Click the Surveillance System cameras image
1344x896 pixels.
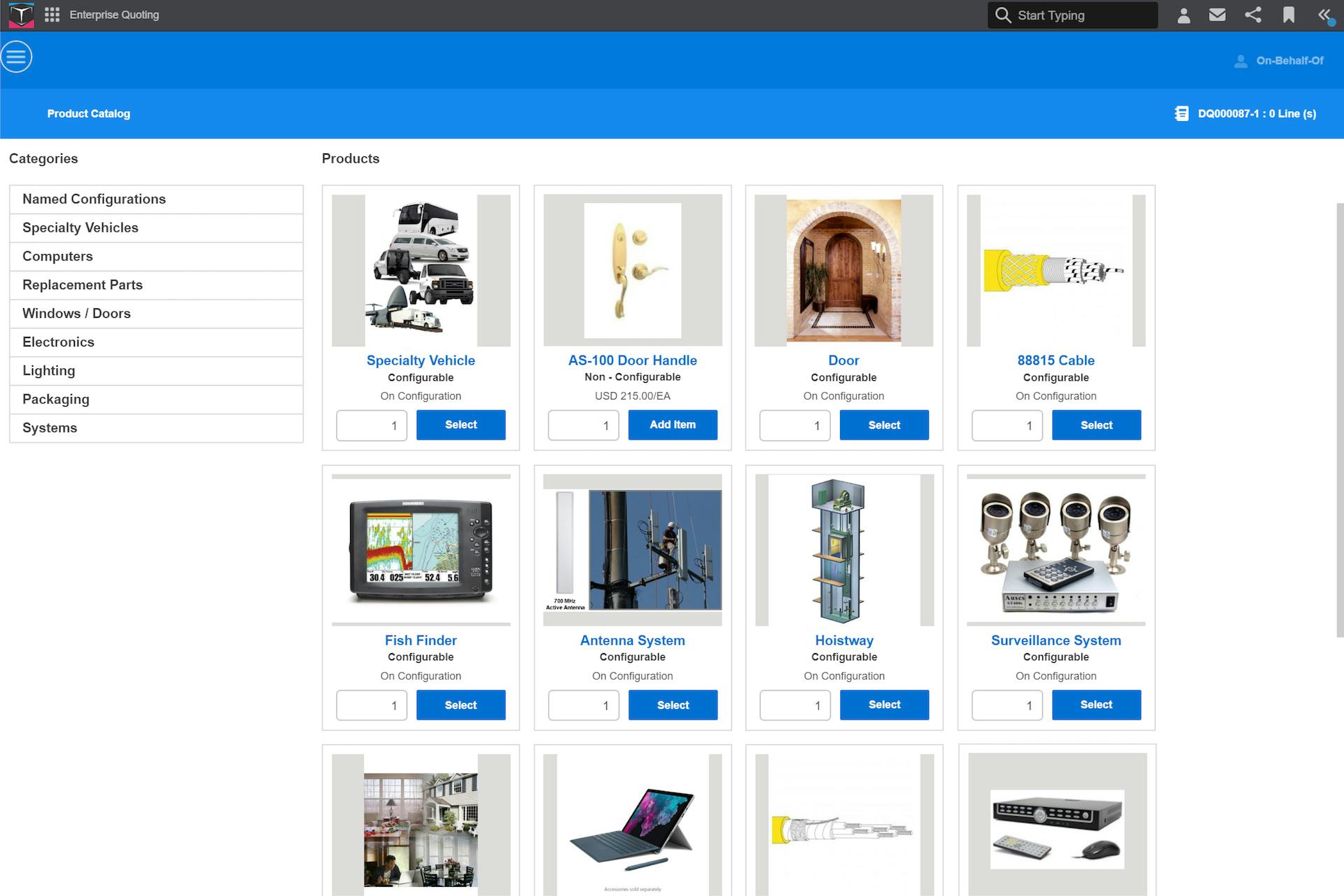(x=1056, y=550)
